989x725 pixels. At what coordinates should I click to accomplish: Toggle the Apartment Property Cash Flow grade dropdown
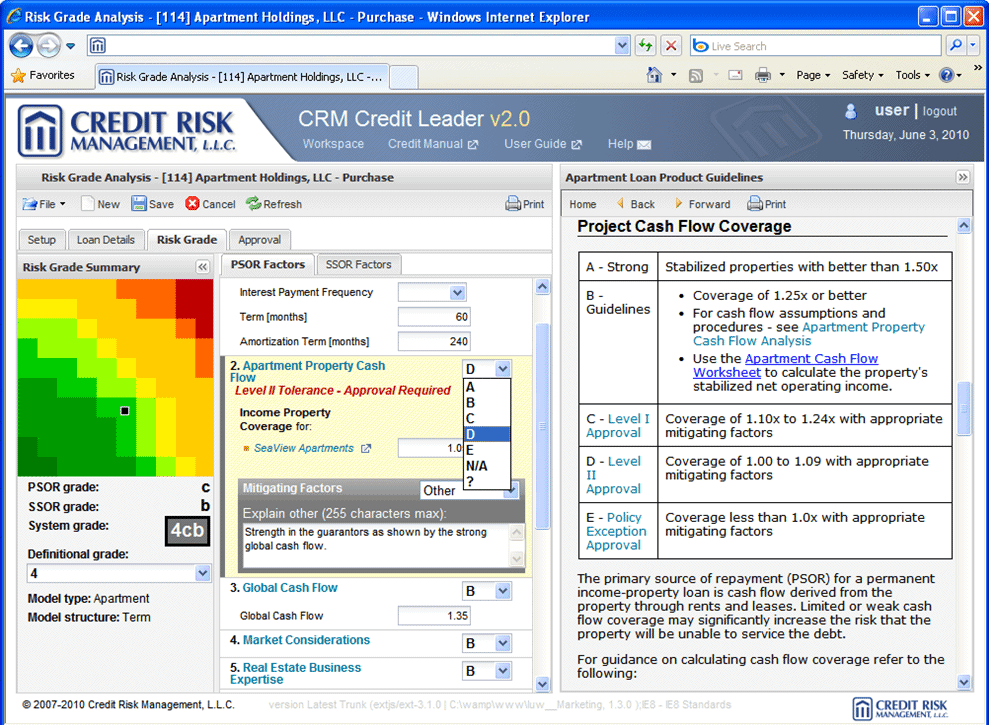coord(503,368)
